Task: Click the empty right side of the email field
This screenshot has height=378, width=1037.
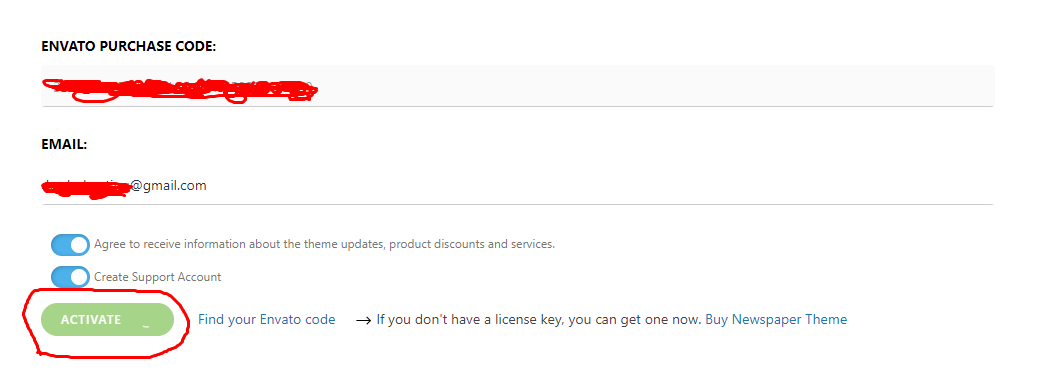Action: point(595,186)
